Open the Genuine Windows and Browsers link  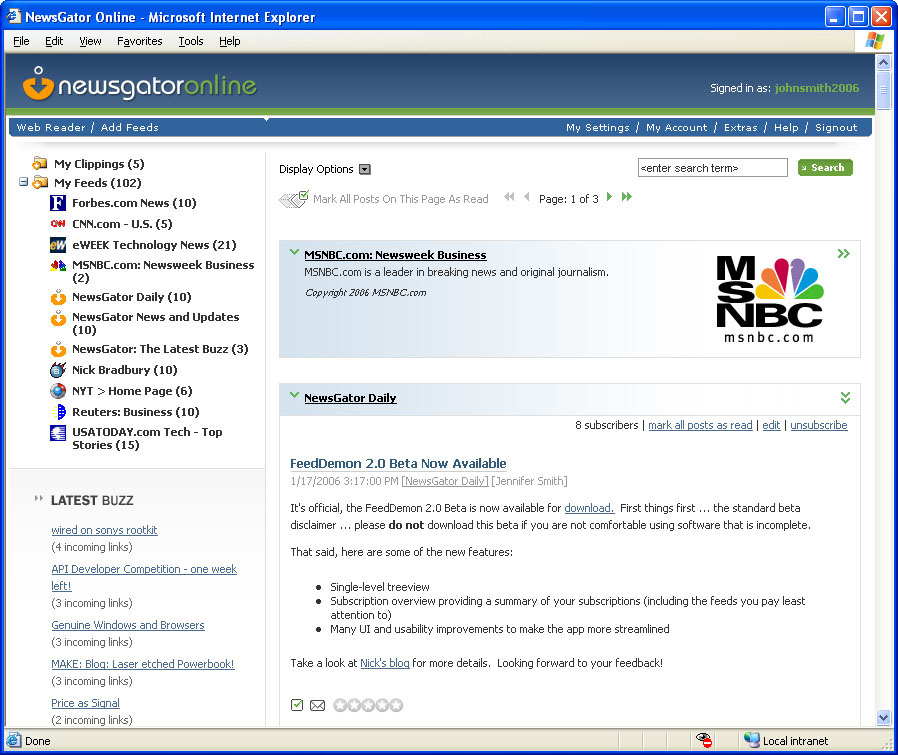click(128, 625)
